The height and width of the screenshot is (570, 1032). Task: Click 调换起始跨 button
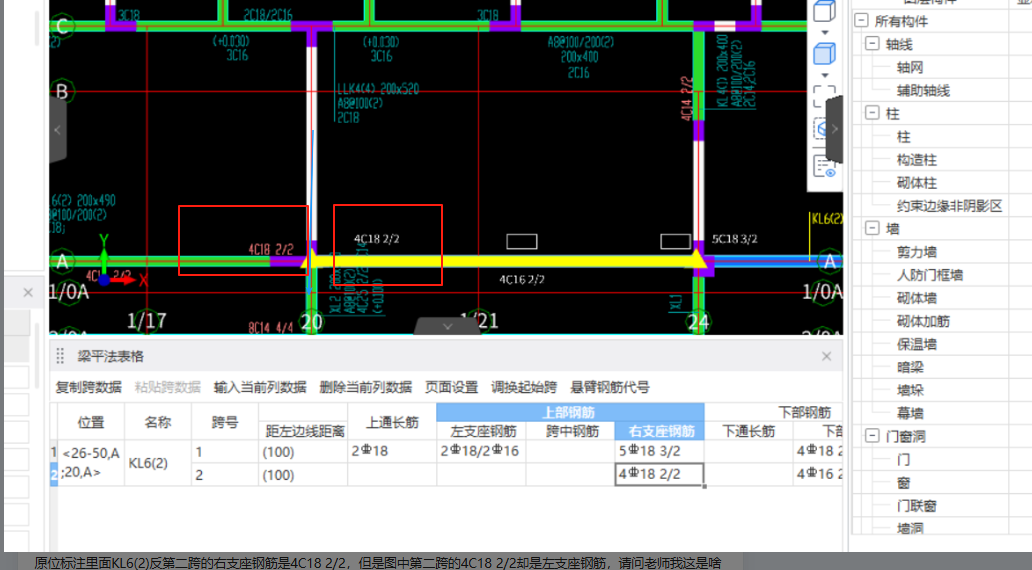(x=524, y=387)
